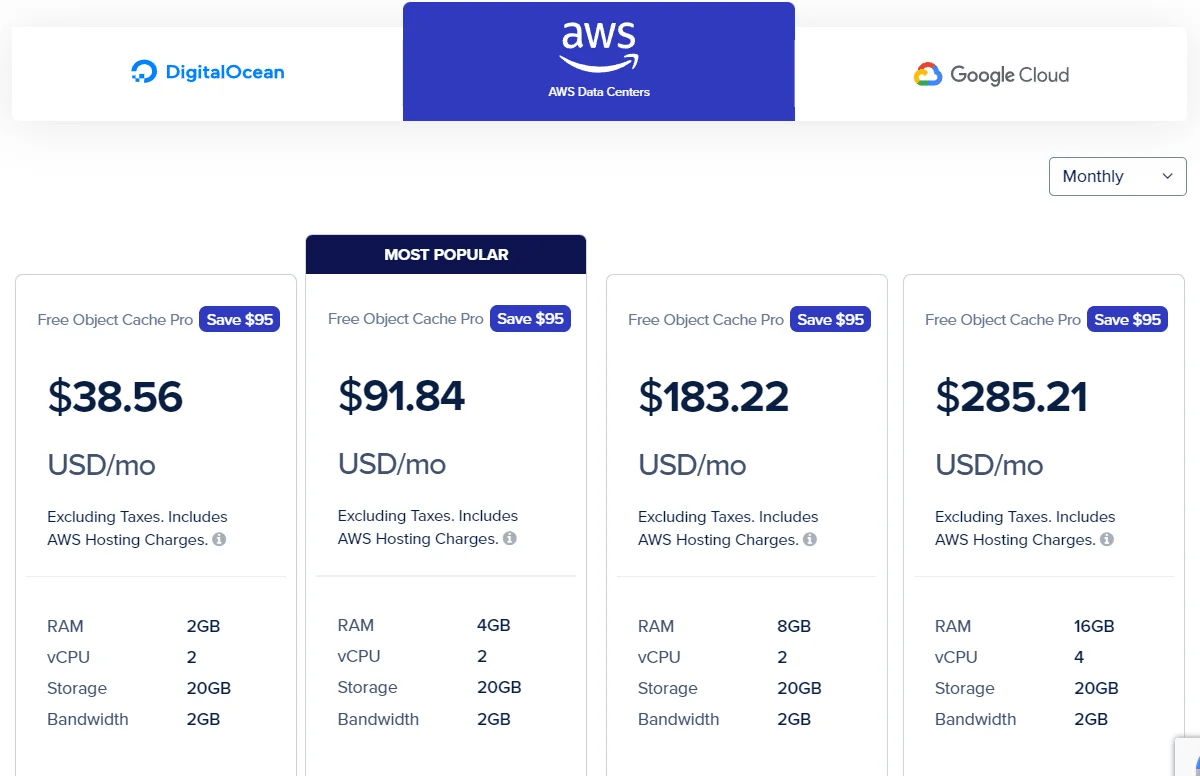The height and width of the screenshot is (776, 1200).
Task: Select the Google Cloud provider tab
Action: point(991,74)
